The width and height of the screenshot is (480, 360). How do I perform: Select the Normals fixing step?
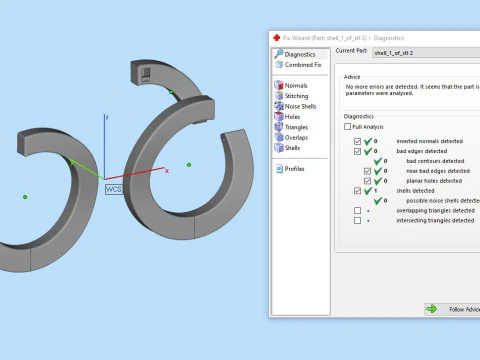[291, 85]
